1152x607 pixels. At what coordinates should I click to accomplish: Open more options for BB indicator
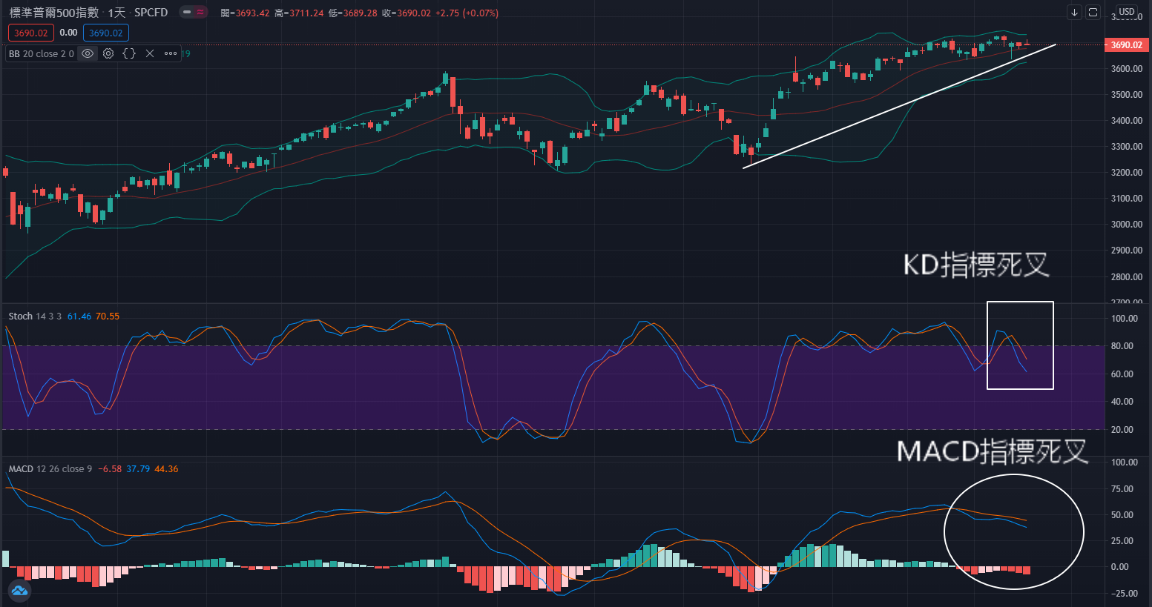(x=171, y=53)
